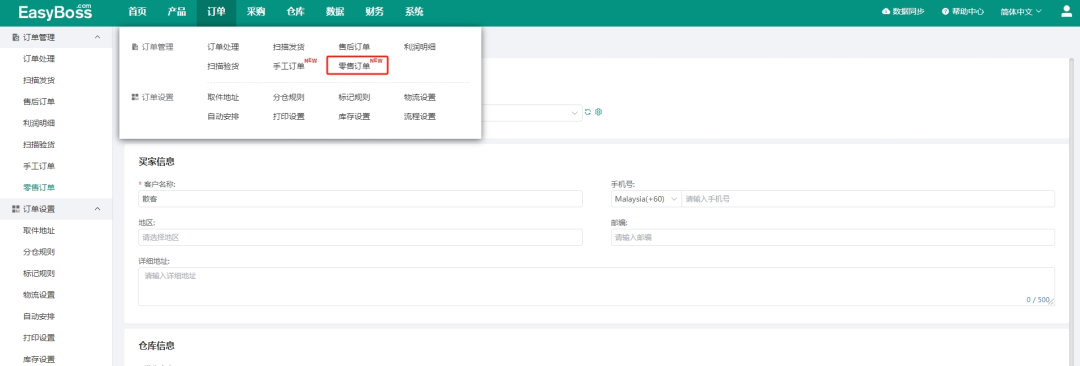This screenshot has height=366, width=1080.
Task: Select 零售订单 in the popup menu
Action: 354,66
